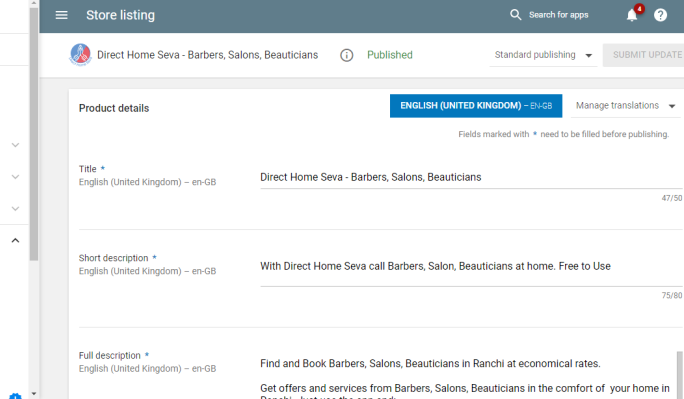684x399 pixels.
Task: Open notifications bell with 4 alerts
Action: [632, 15]
